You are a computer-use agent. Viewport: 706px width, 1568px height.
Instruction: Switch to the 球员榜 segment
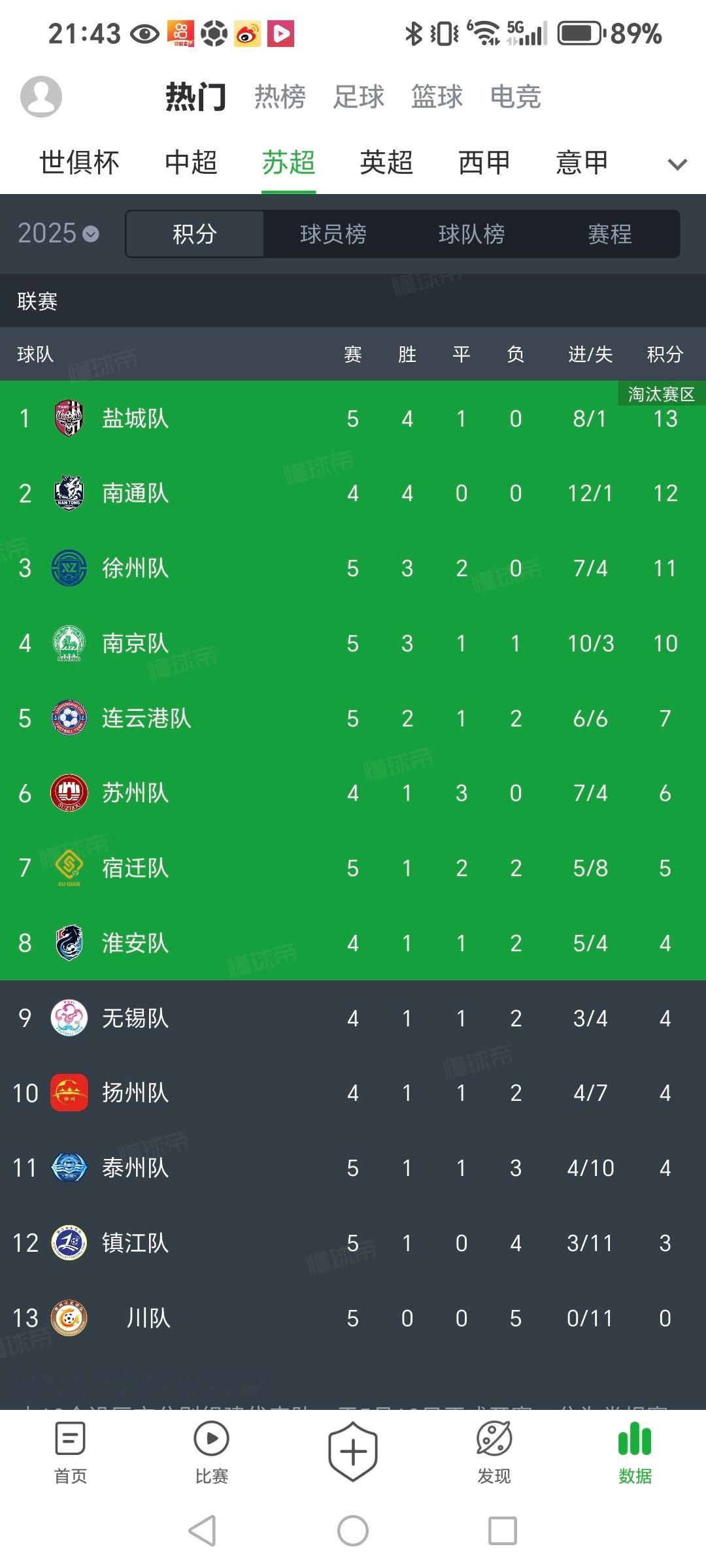(x=333, y=234)
